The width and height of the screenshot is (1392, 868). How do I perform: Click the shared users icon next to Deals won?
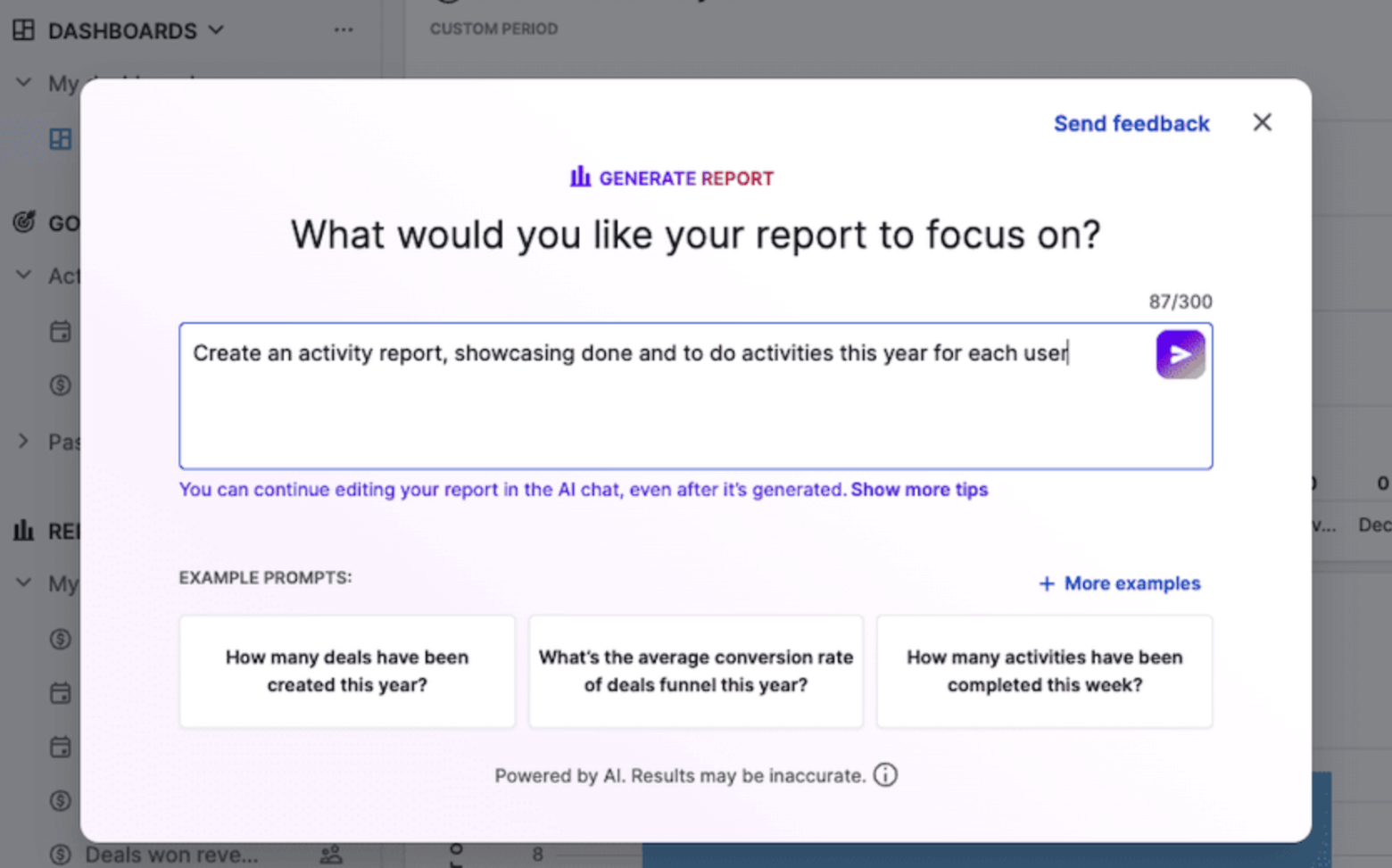tap(331, 853)
